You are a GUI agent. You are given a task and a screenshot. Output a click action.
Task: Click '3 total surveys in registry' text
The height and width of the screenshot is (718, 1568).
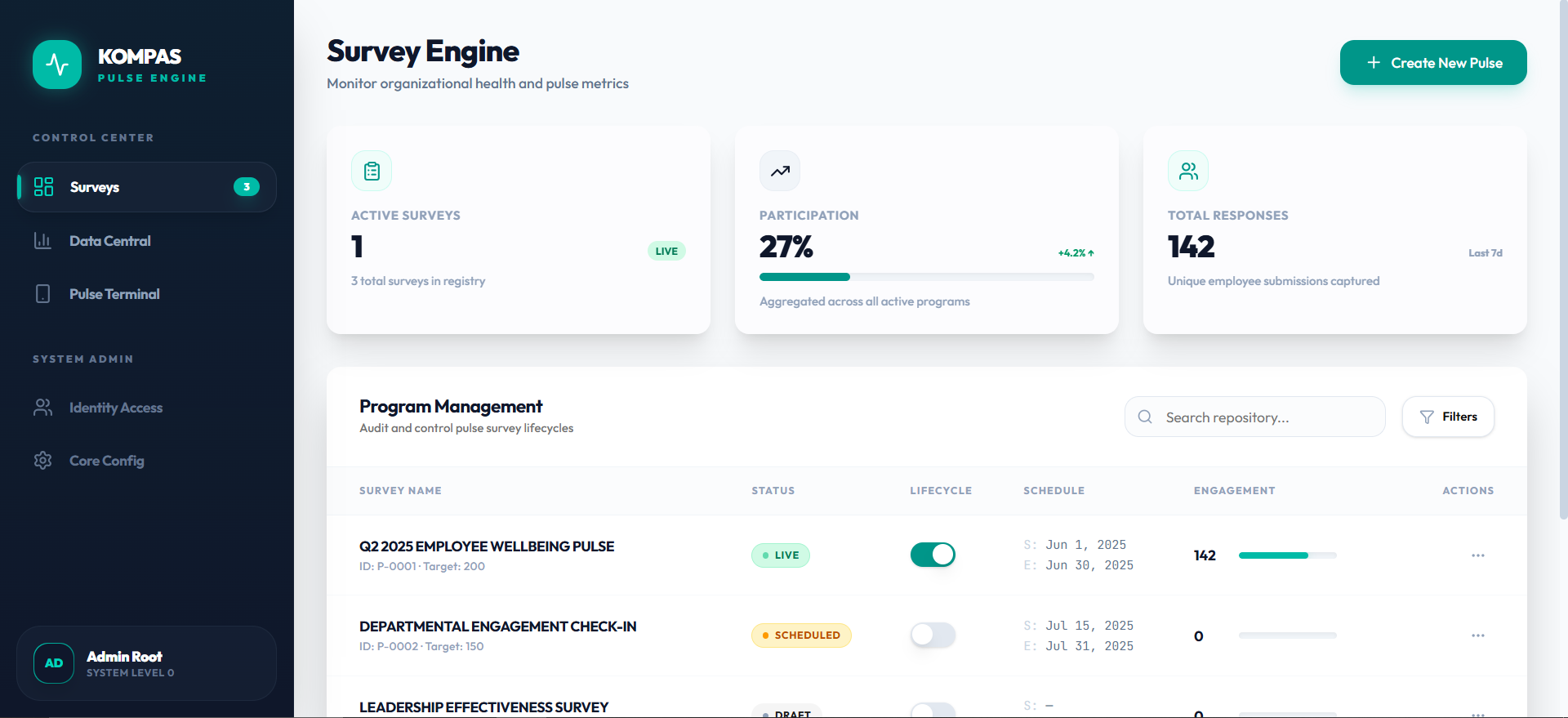[x=418, y=281]
